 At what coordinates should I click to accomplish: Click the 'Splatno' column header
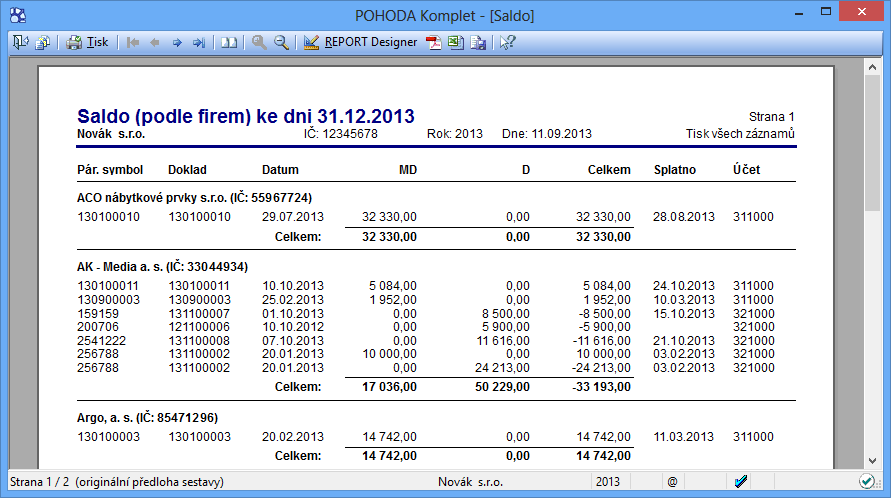click(675, 170)
